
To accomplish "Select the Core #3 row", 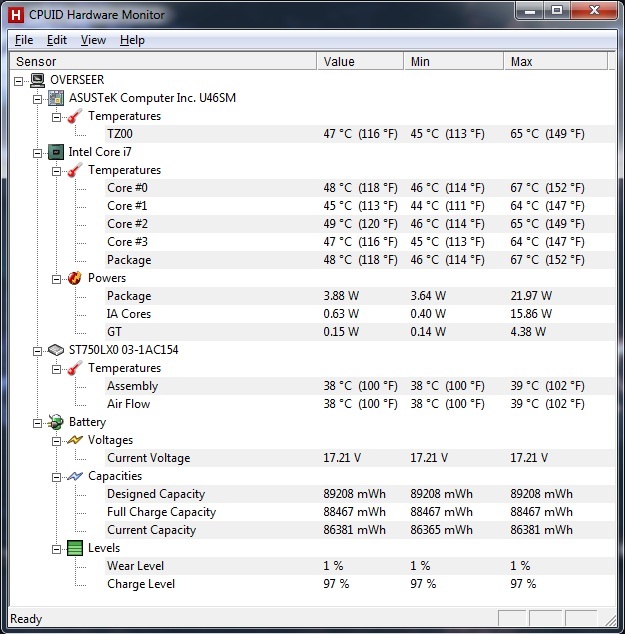I will pyautogui.click(x=360, y=242).
